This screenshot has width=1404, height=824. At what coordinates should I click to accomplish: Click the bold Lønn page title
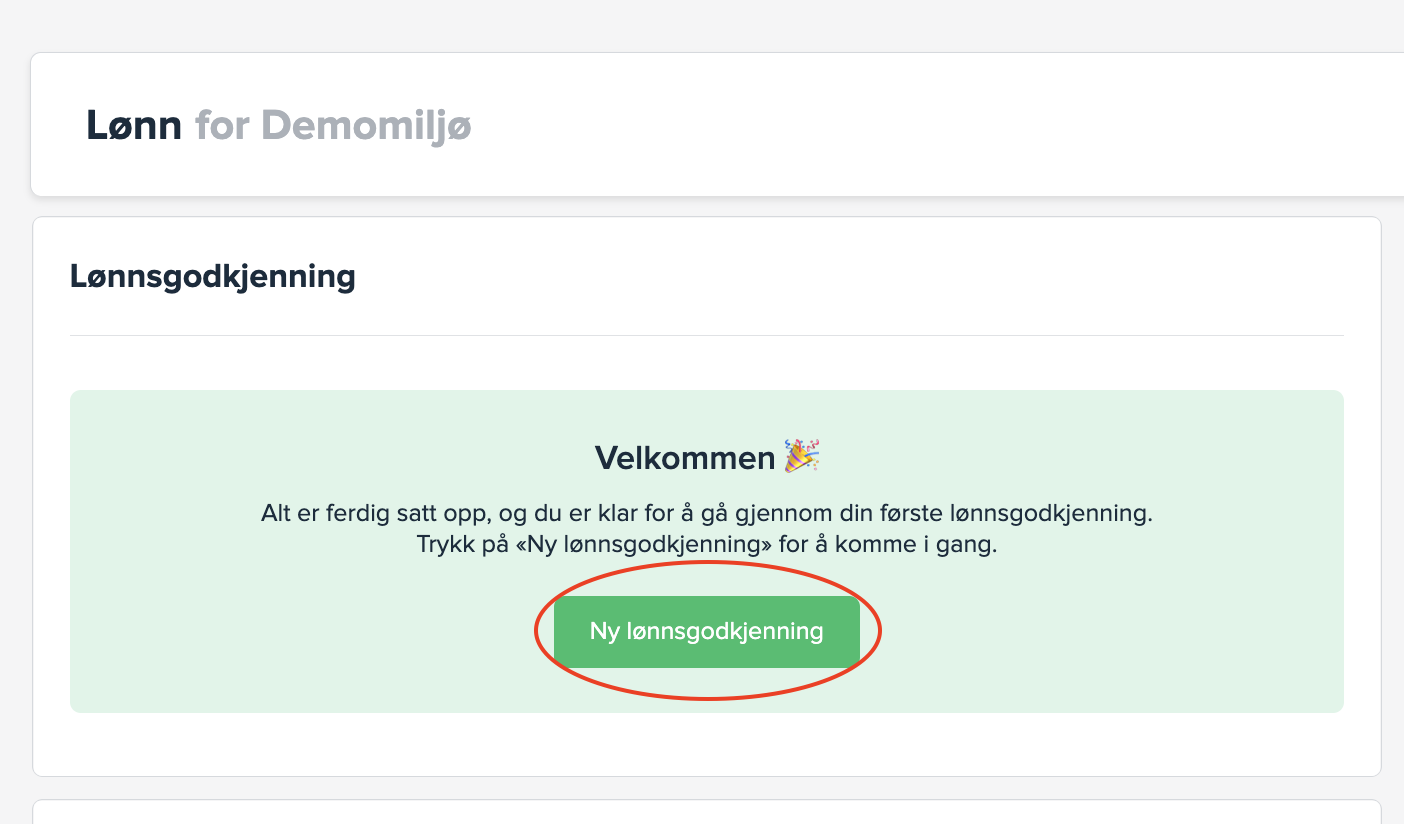[134, 126]
